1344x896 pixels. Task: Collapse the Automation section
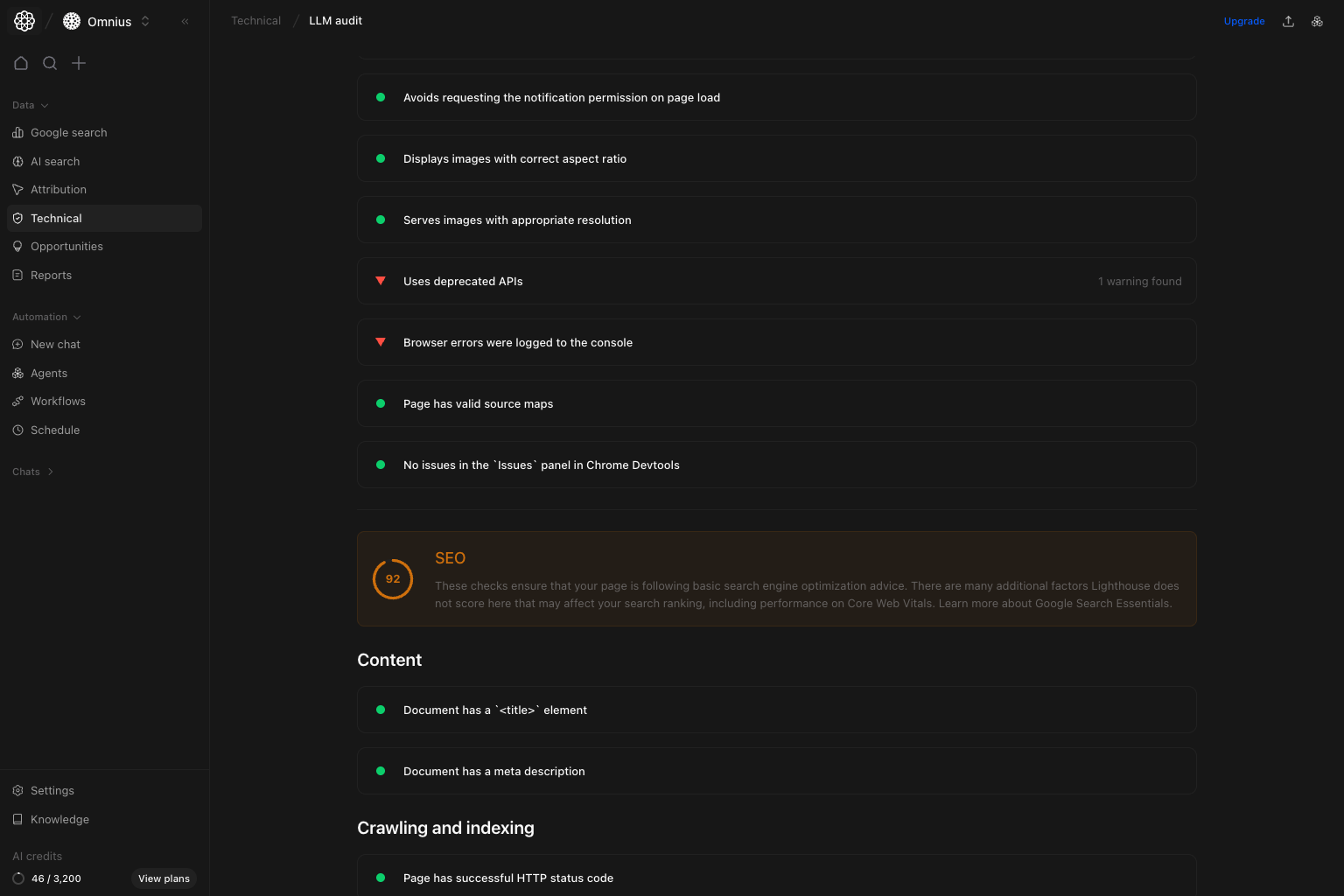pyautogui.click(x=76, y=316)
